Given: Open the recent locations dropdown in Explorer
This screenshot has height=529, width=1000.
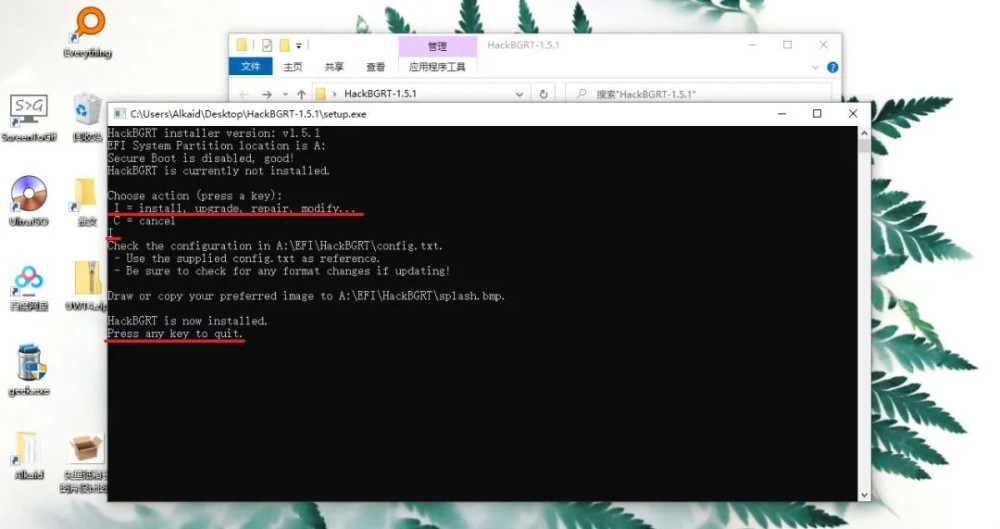Looking at the screenshot, I should tap(285, 94).
